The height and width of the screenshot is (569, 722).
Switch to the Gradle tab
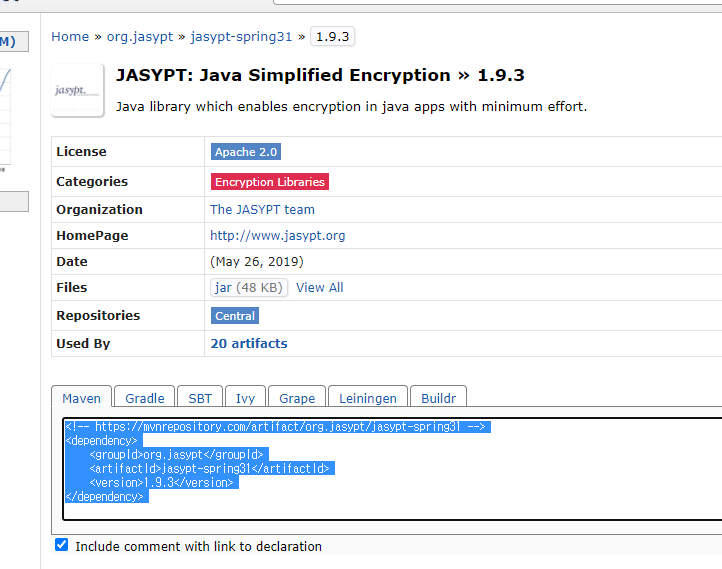[x=145, y=398]
